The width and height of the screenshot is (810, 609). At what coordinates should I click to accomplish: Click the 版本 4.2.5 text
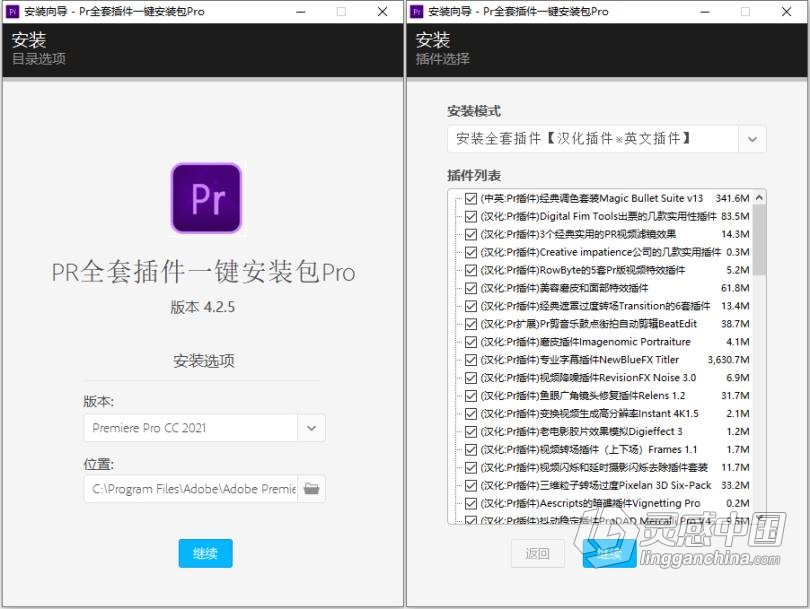202,307
